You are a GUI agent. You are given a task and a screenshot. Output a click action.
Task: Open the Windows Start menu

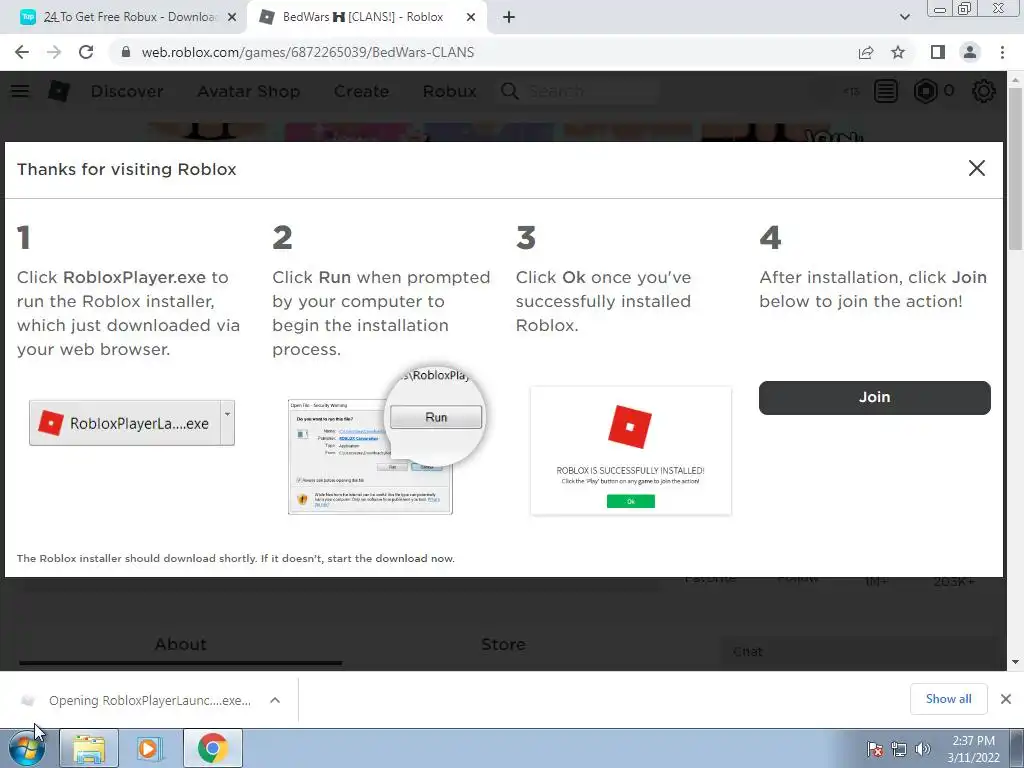(27, 748)
